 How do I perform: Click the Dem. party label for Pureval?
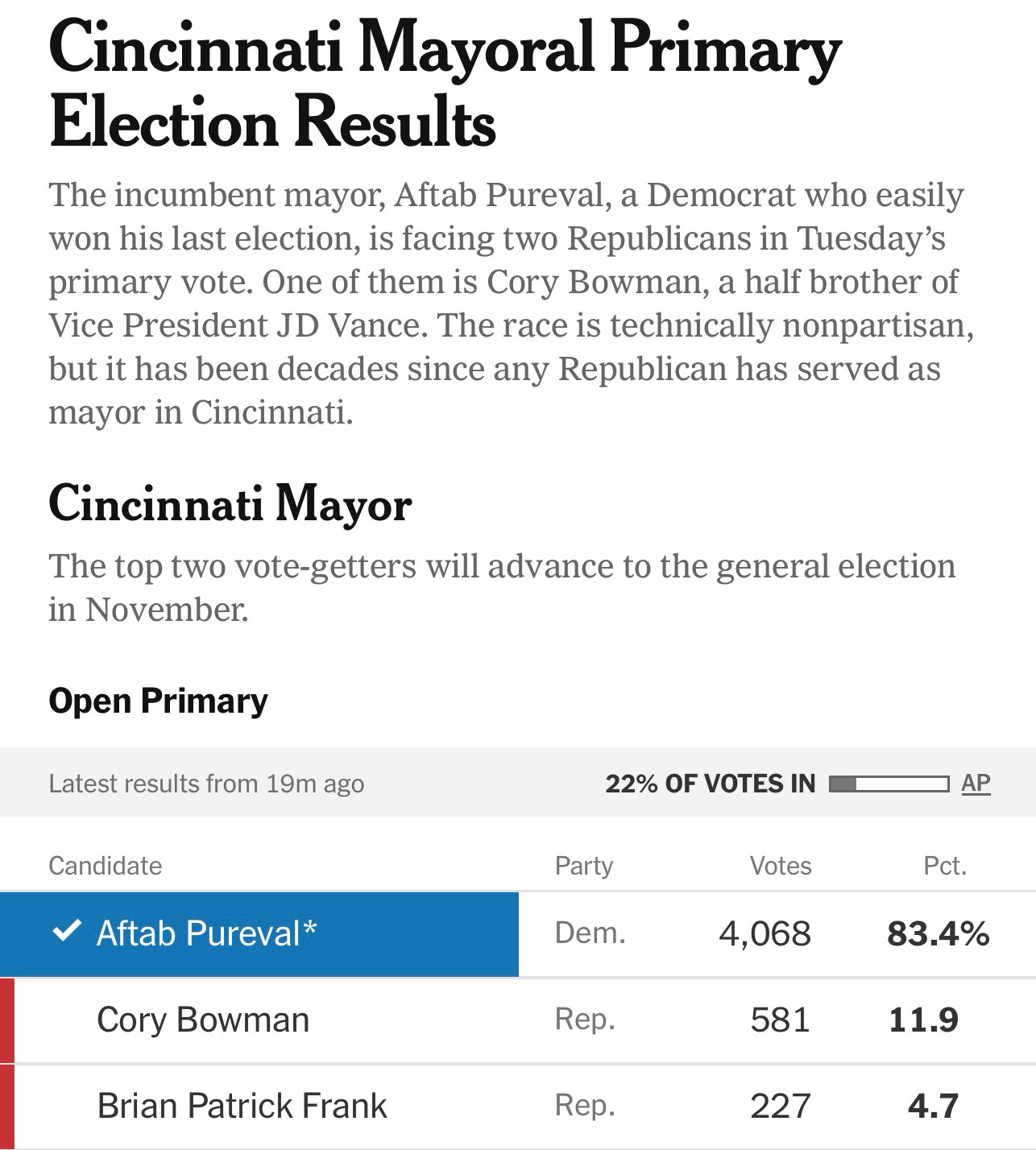[x=591, y=933]
